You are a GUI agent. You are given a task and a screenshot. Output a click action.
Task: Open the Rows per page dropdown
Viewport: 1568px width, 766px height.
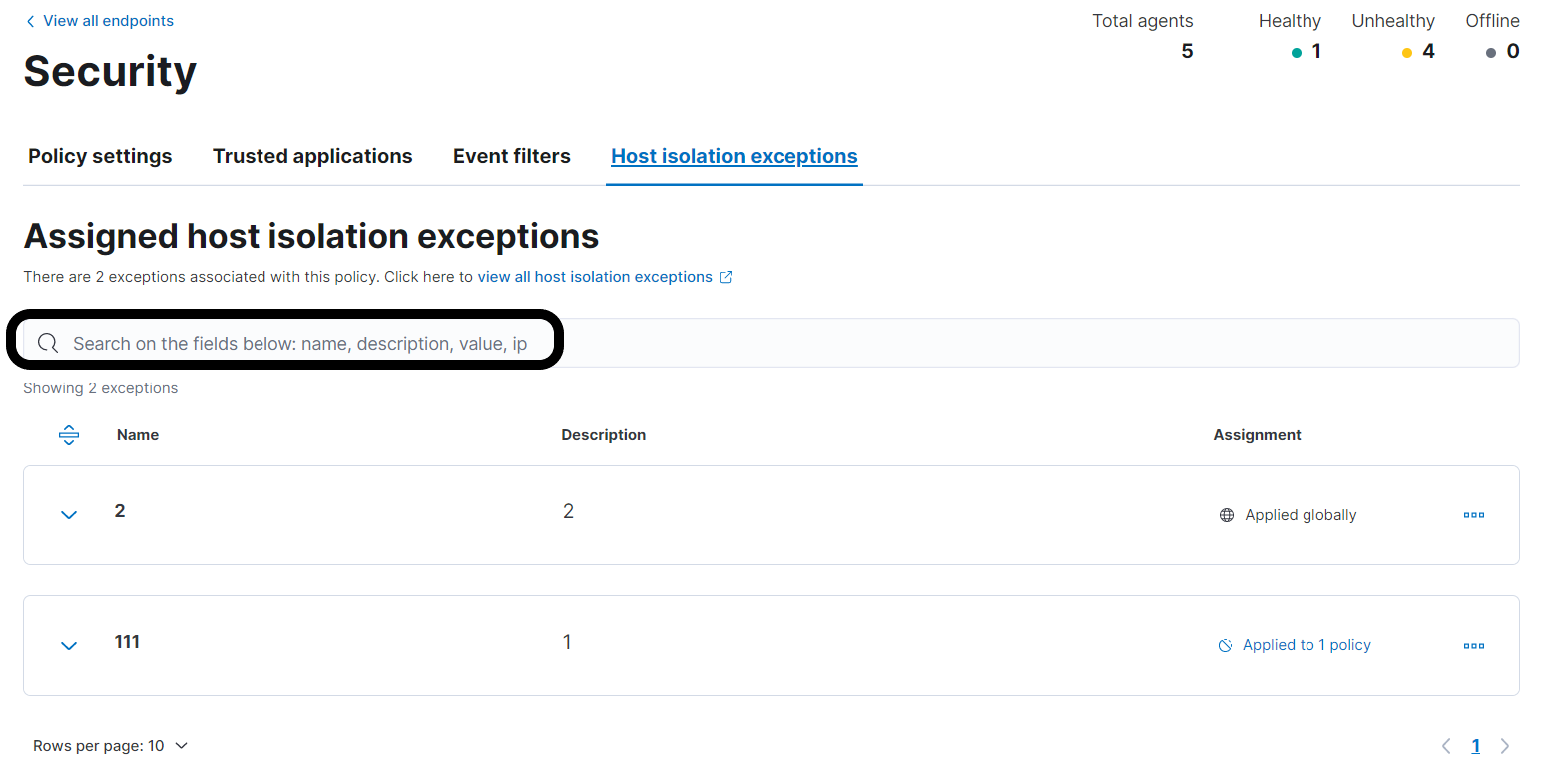(x=111, y=745)
